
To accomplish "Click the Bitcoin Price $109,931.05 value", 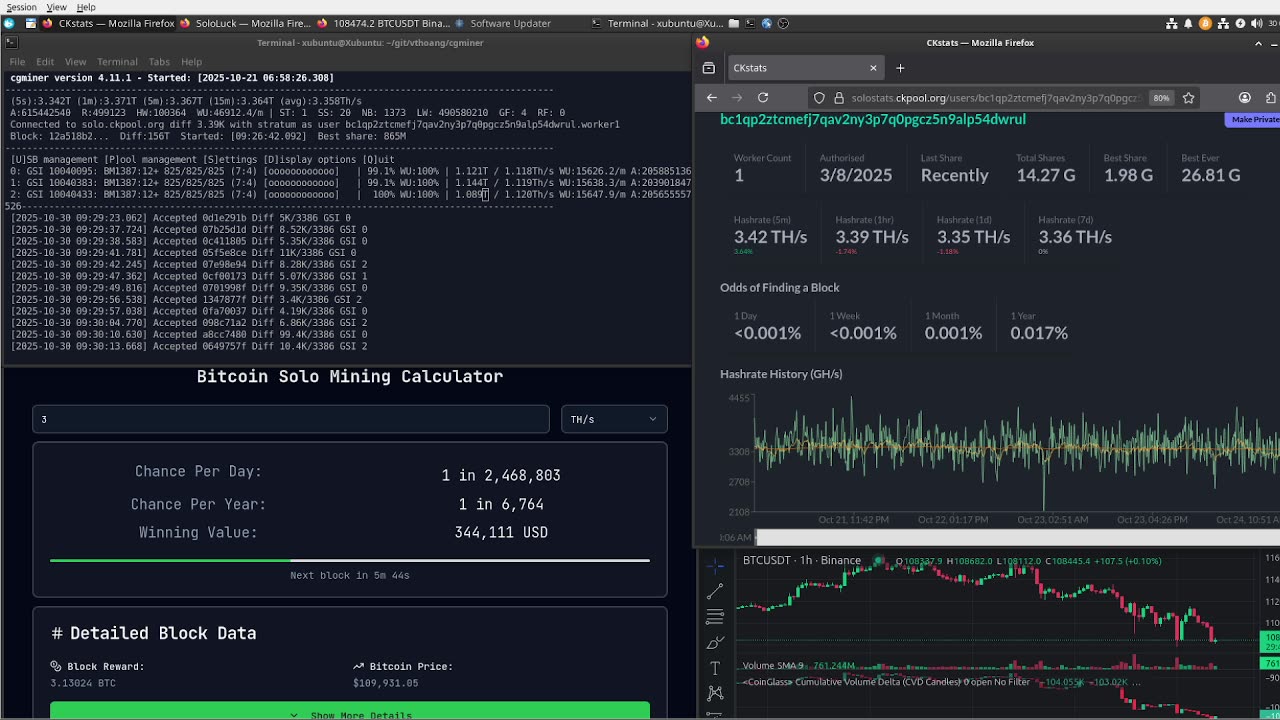I will 386,683.
